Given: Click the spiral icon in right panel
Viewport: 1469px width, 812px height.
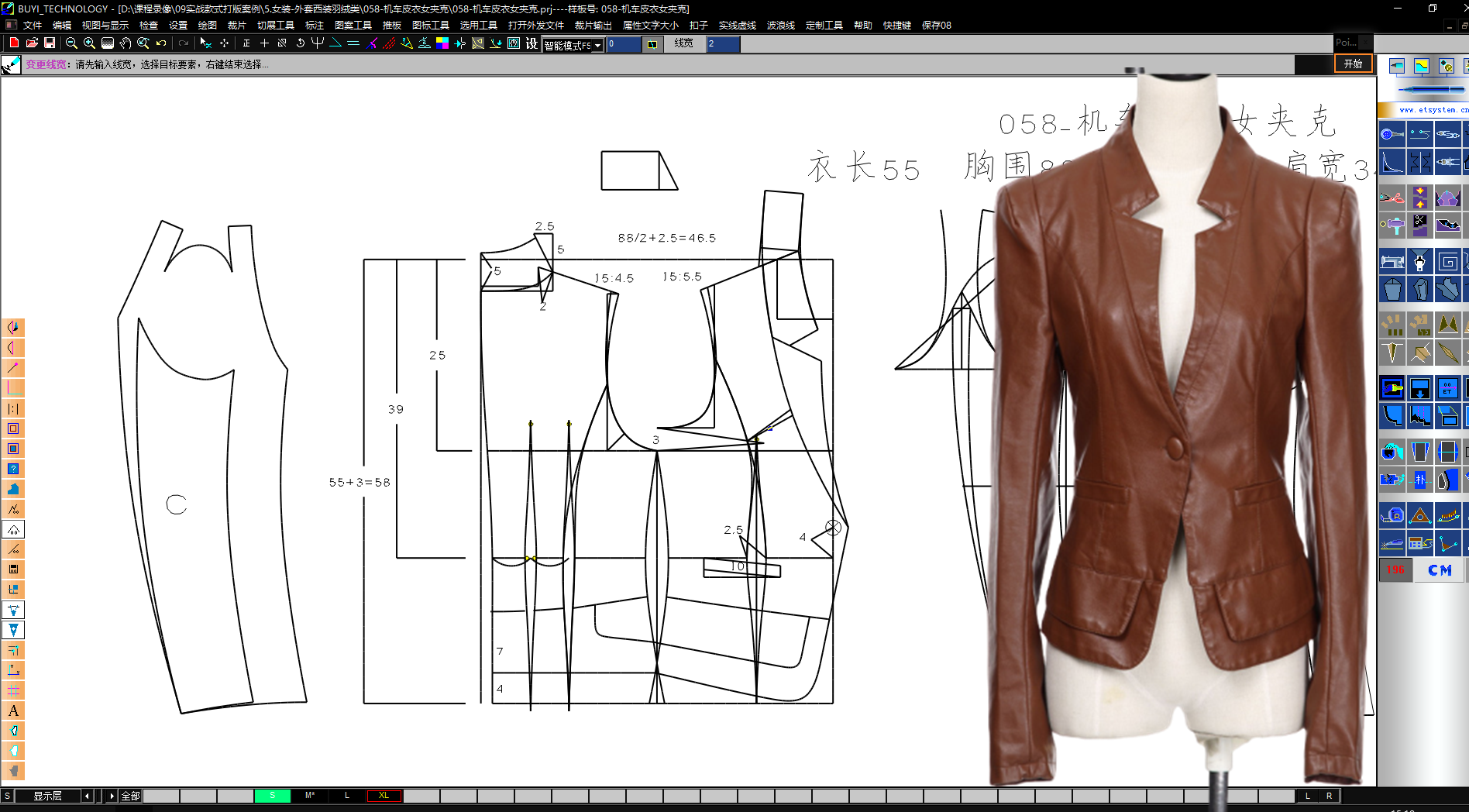Looking at the screenshot, I should tap(1447, 261).
